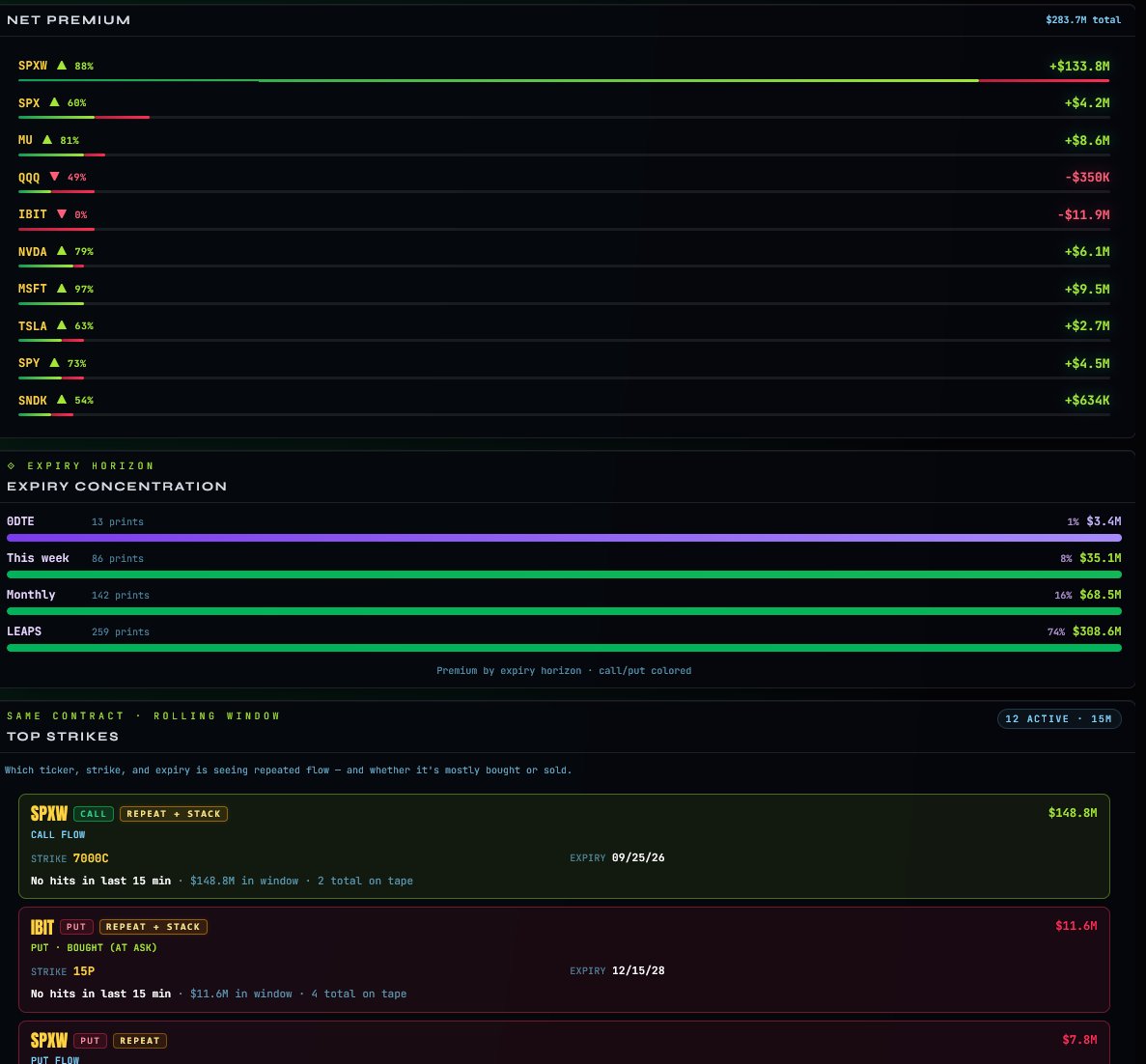Click the up triangle next to MU
Screen dimensions: 1146x1064
[46, 140]
